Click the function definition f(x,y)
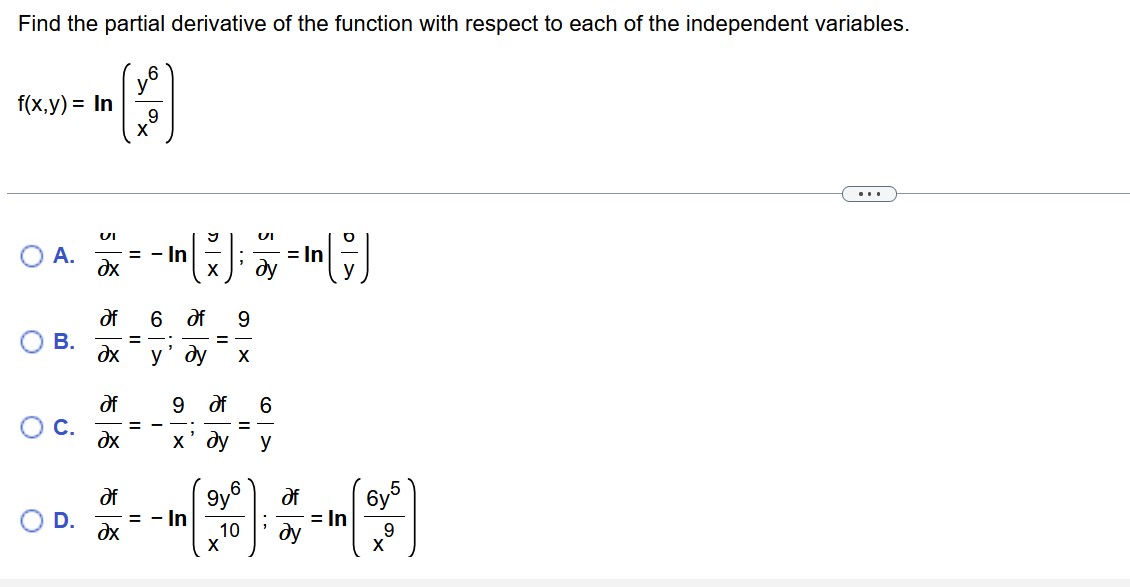1130x587 pixels. [45, 103]
